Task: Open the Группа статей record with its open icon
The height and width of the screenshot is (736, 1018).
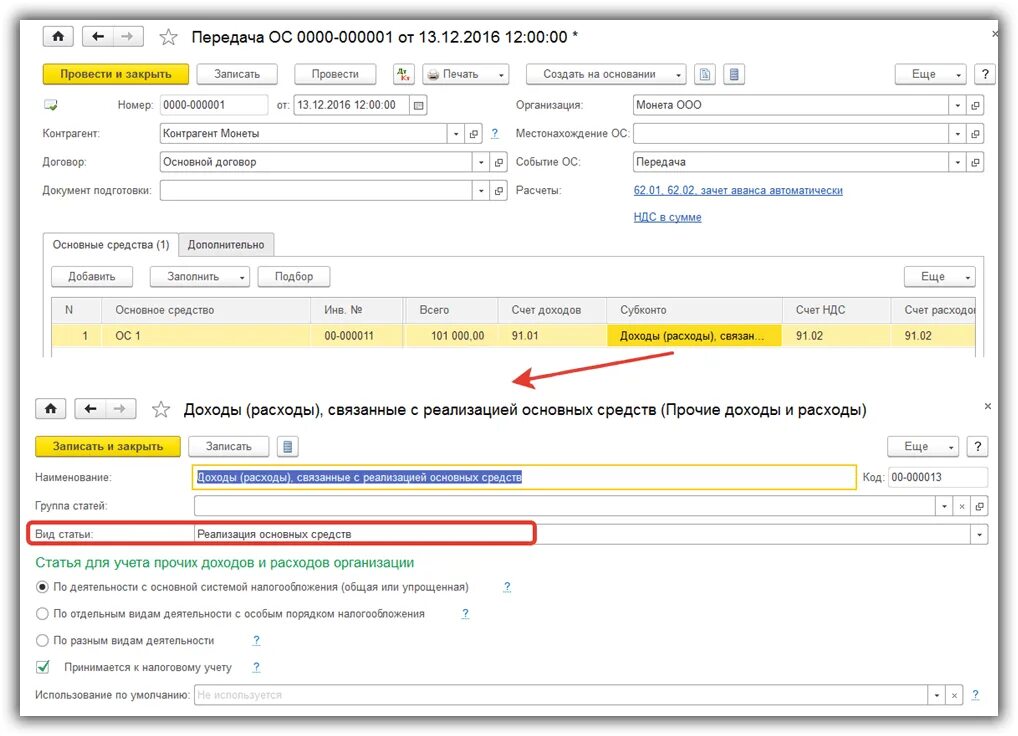Action: (979, 506)
